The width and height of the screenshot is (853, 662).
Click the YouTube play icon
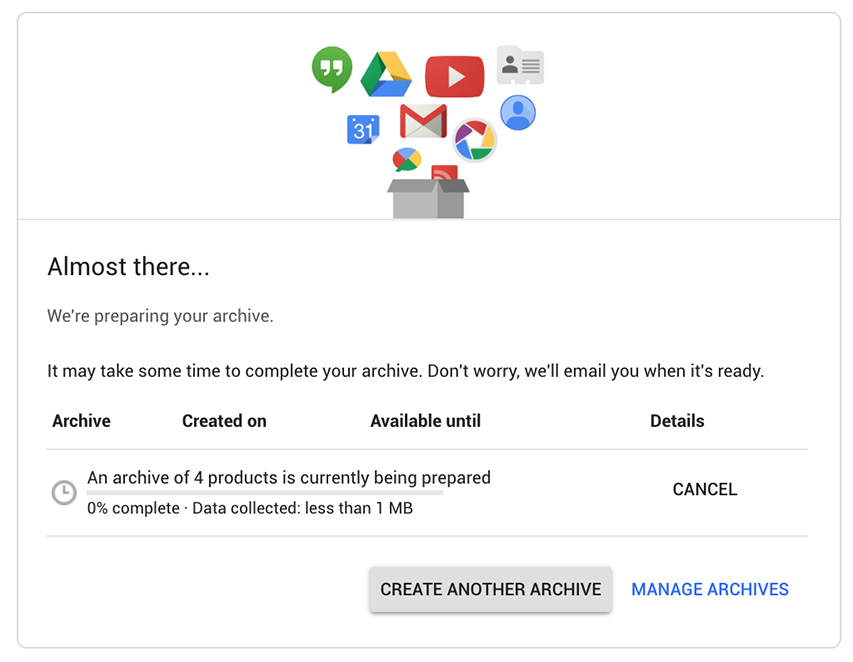[x=455, y=74]
